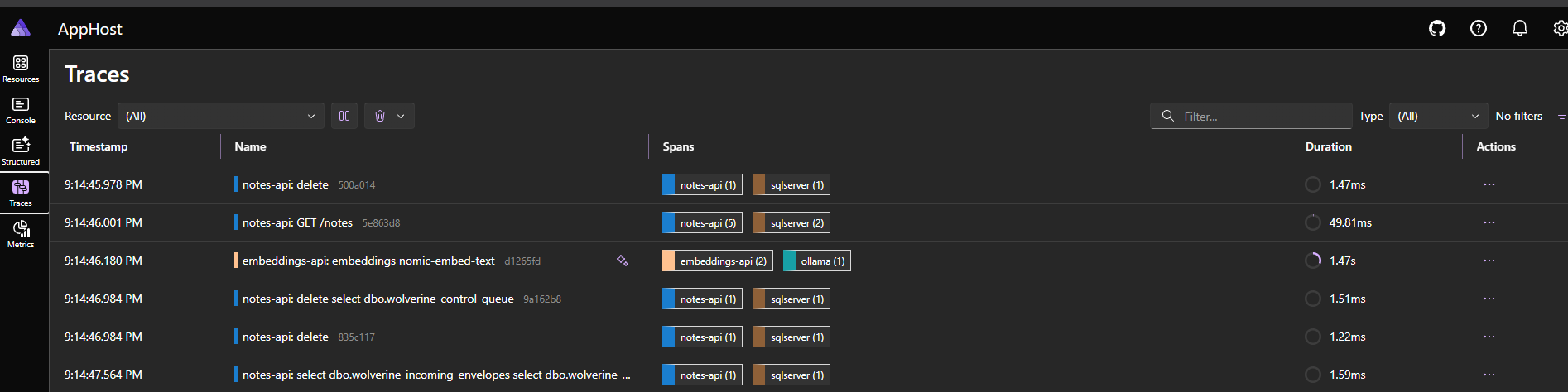Click the GenAI sparkle icon on embeddings-api row
1568x392 pixels.
point(623,261)
